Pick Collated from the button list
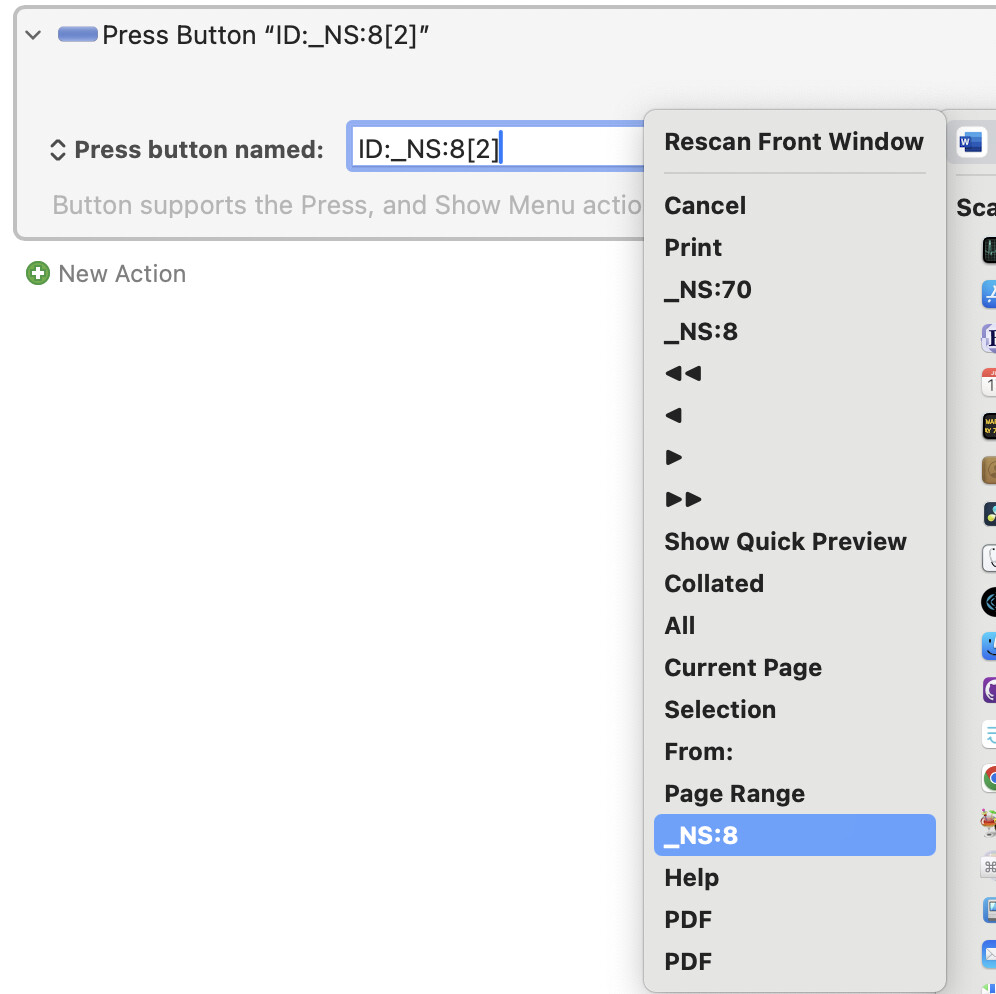996x994 pixels. pyautogui.click(x=714, y=584)
